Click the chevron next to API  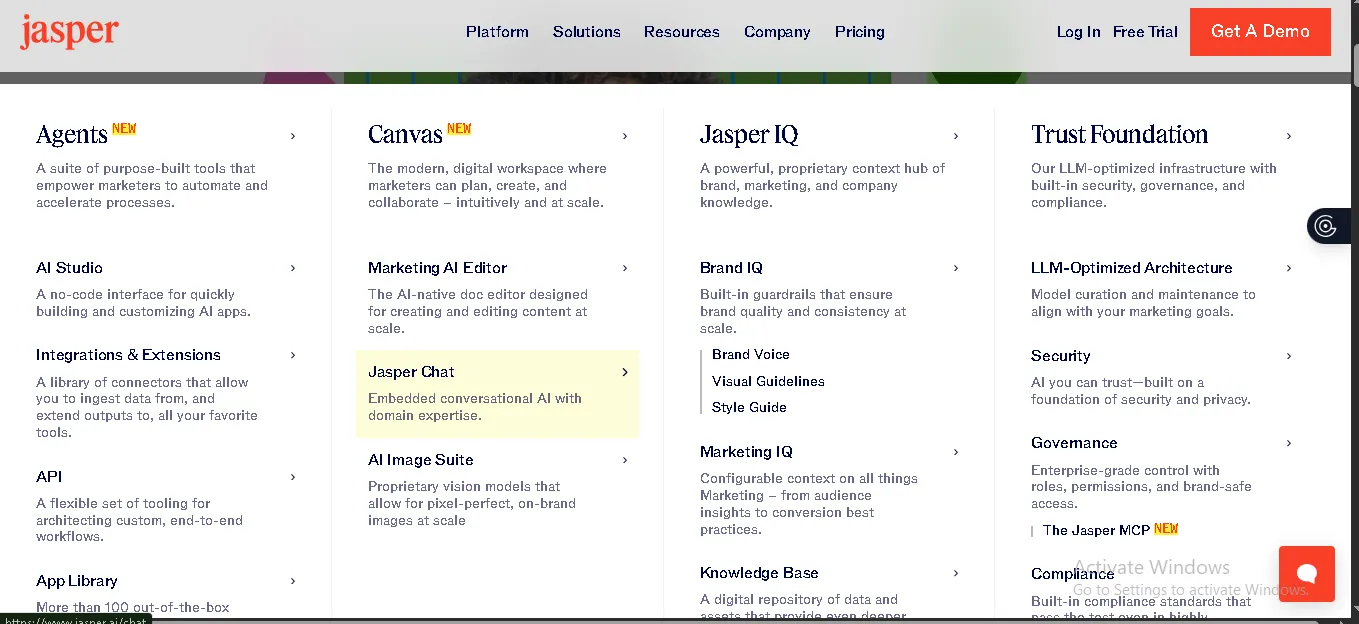(293, 477)
